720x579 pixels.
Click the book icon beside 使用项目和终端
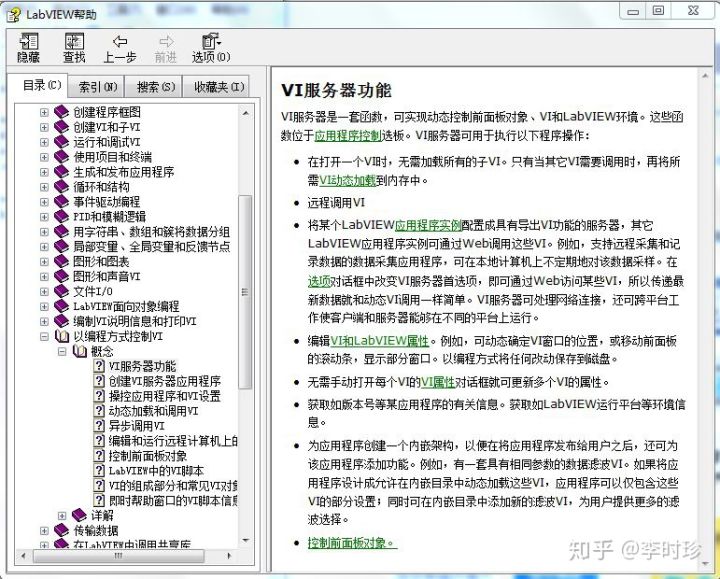pos(62,157)
